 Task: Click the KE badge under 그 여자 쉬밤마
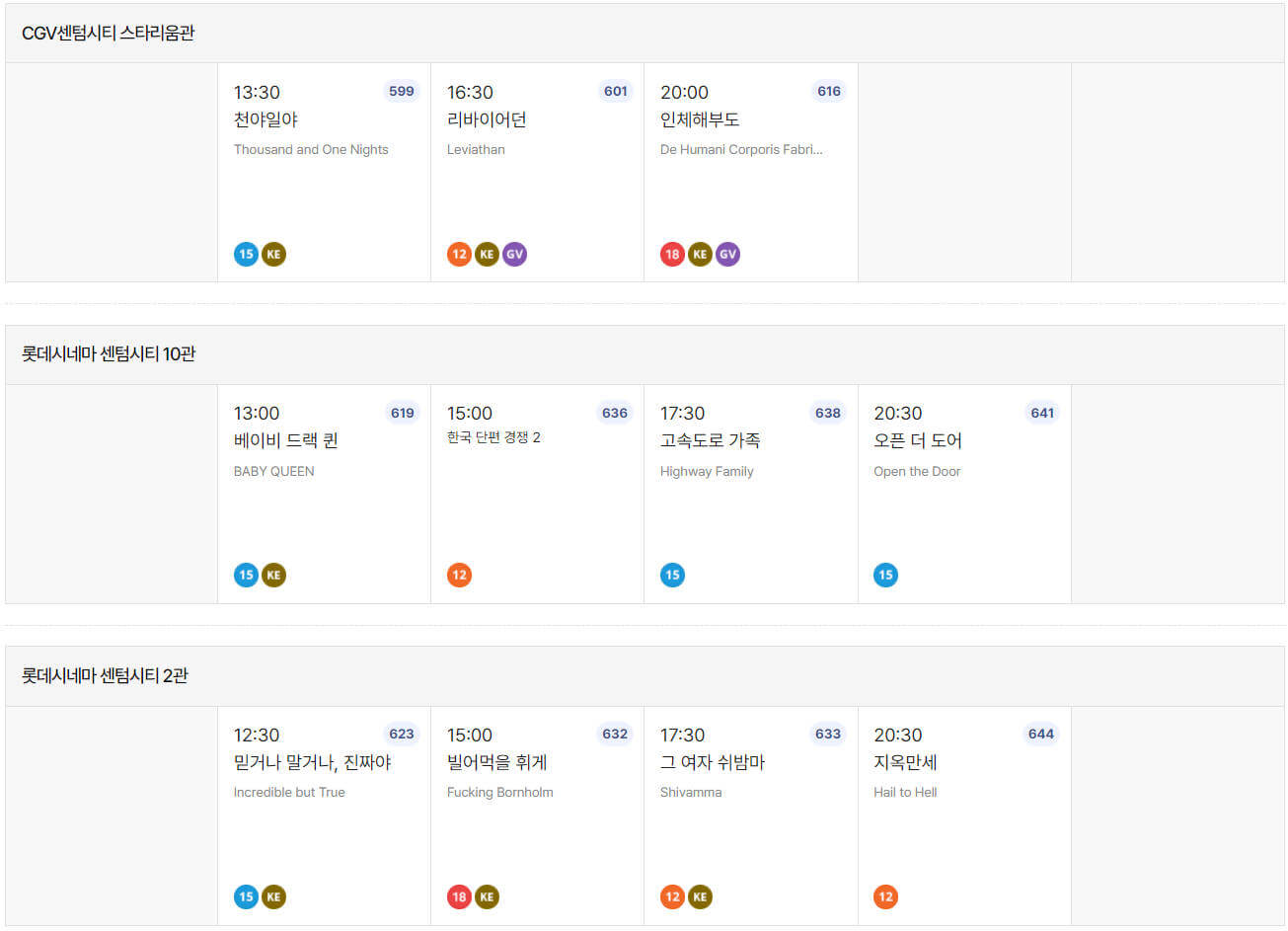700,896
